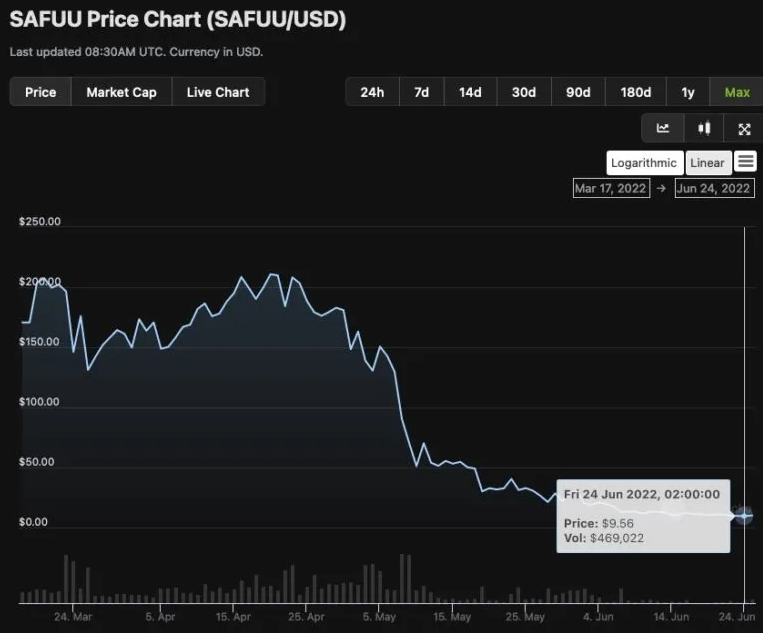Click the 14. Jun date label
763x633 pixels.
point(671,617)
